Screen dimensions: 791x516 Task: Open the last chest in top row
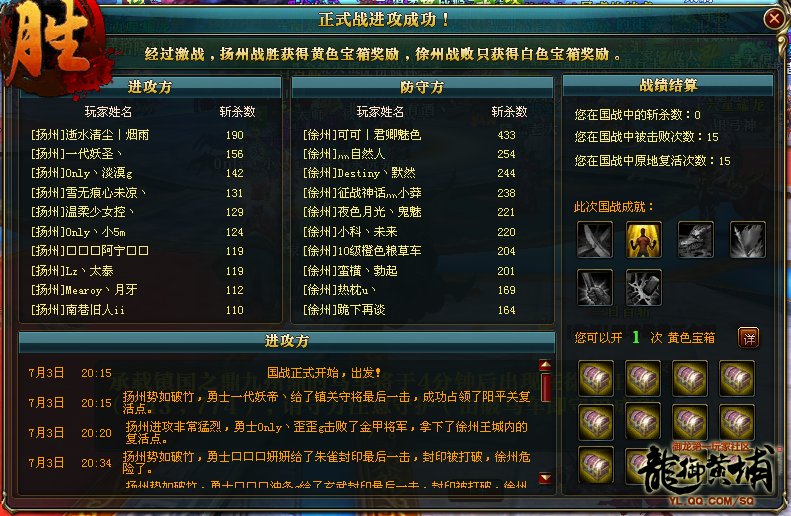[737, 378]
